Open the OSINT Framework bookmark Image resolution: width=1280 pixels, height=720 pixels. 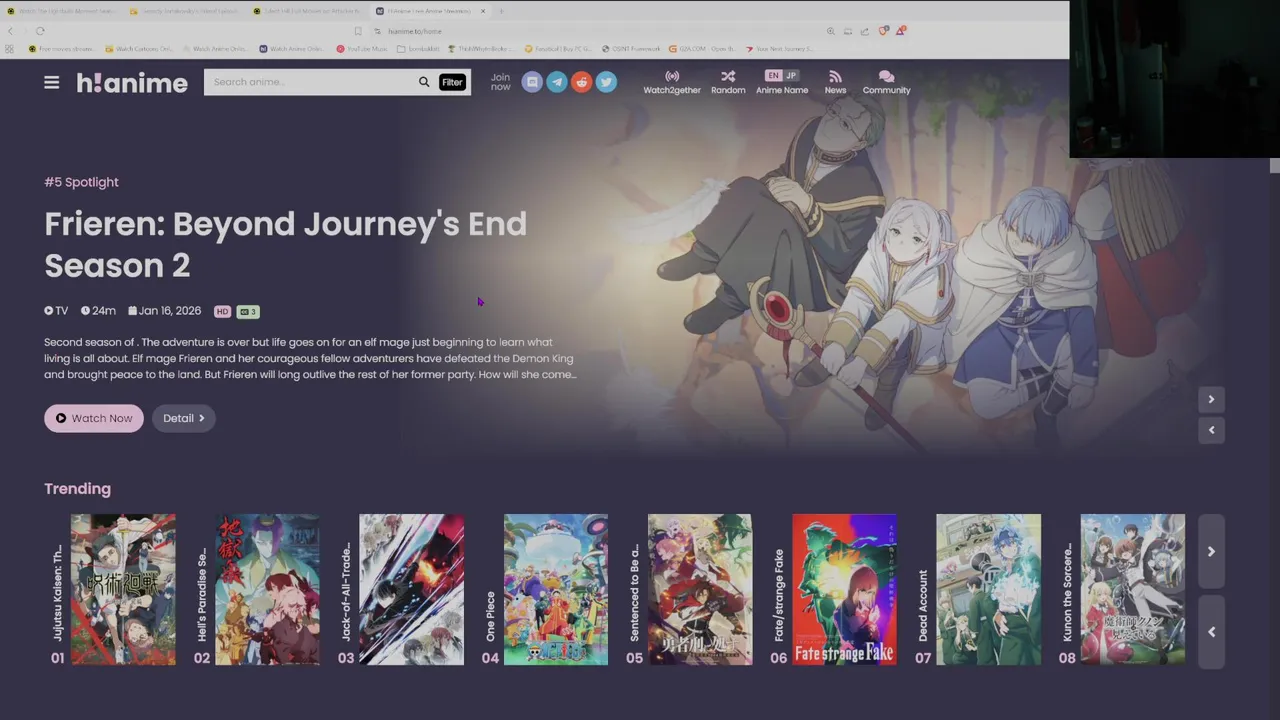click(x=631, y=49)
